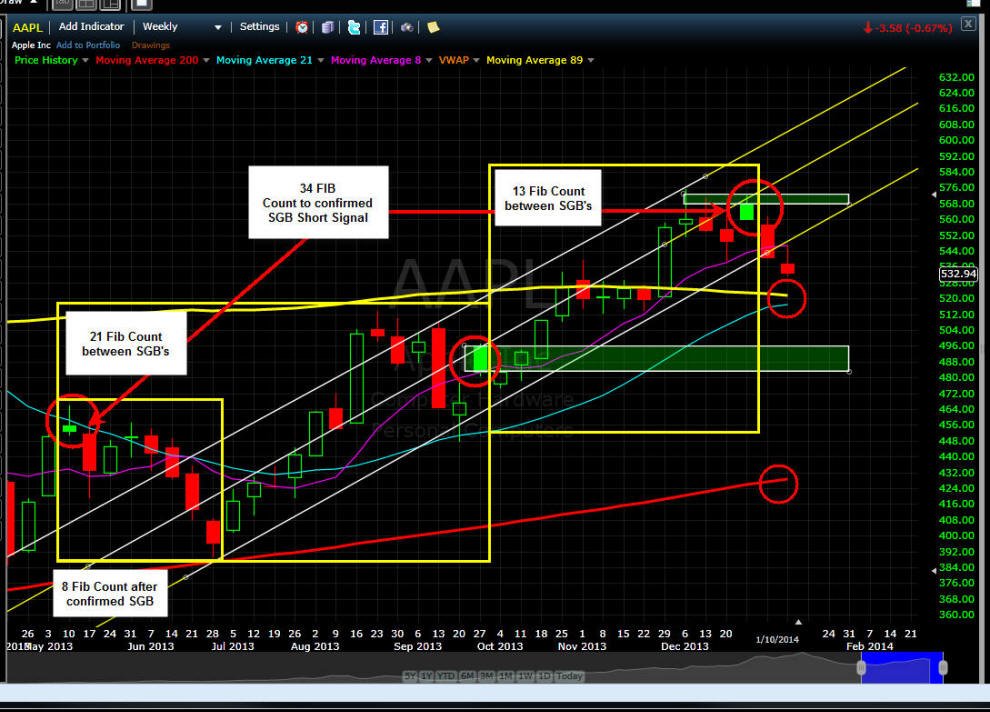Click the white page icon at top
Viewport: 990px width, 712px height.
tap(141, 5)
